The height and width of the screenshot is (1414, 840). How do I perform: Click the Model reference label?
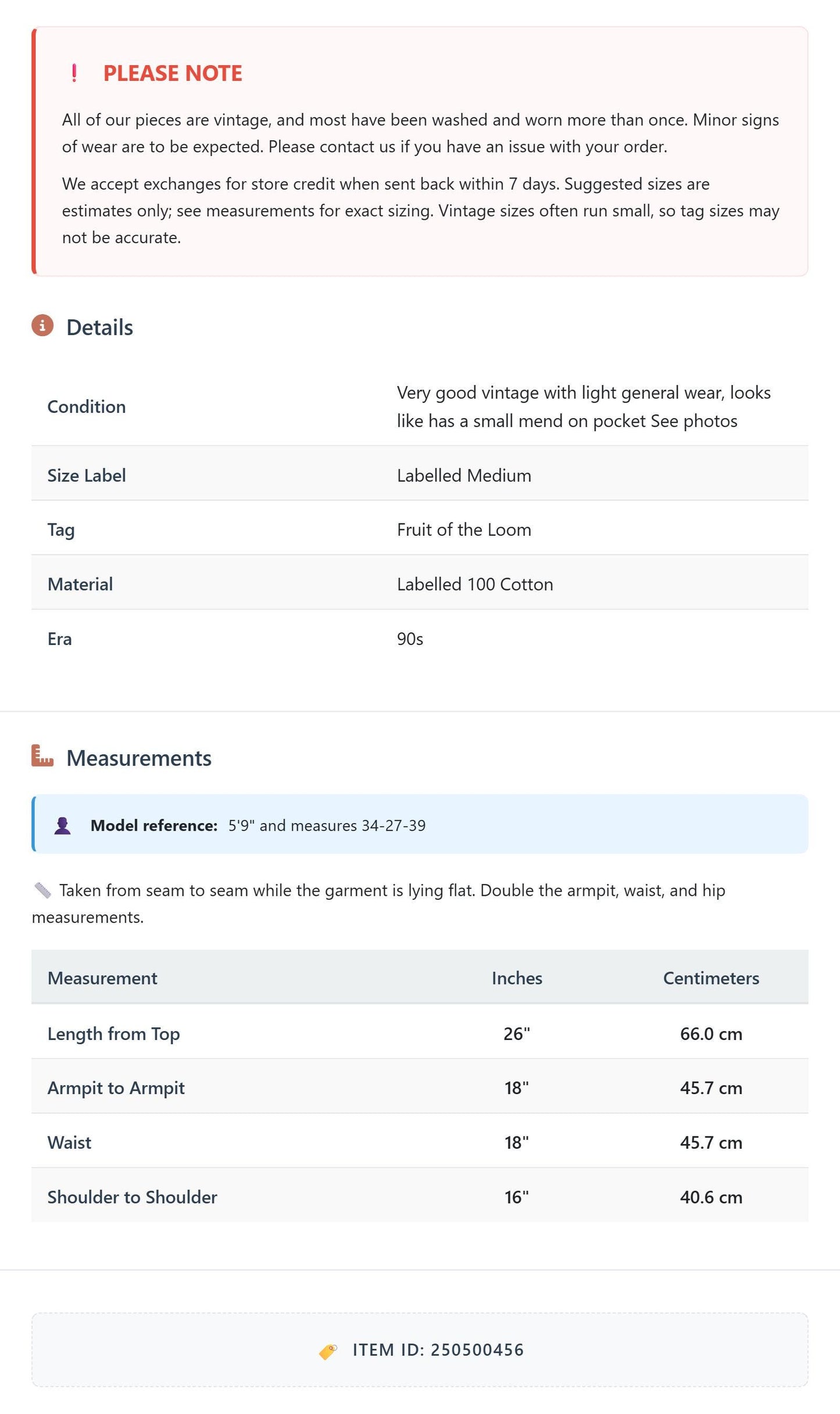pos(154,825)
